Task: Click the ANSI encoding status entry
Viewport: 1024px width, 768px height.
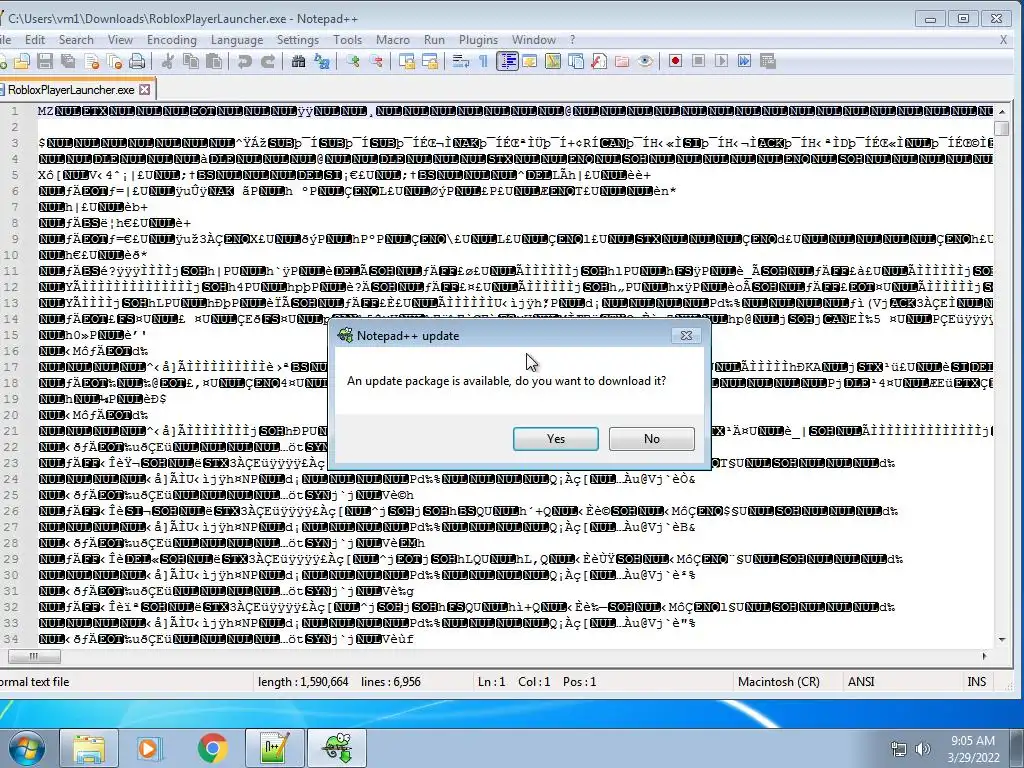Action: pos(861,682)
